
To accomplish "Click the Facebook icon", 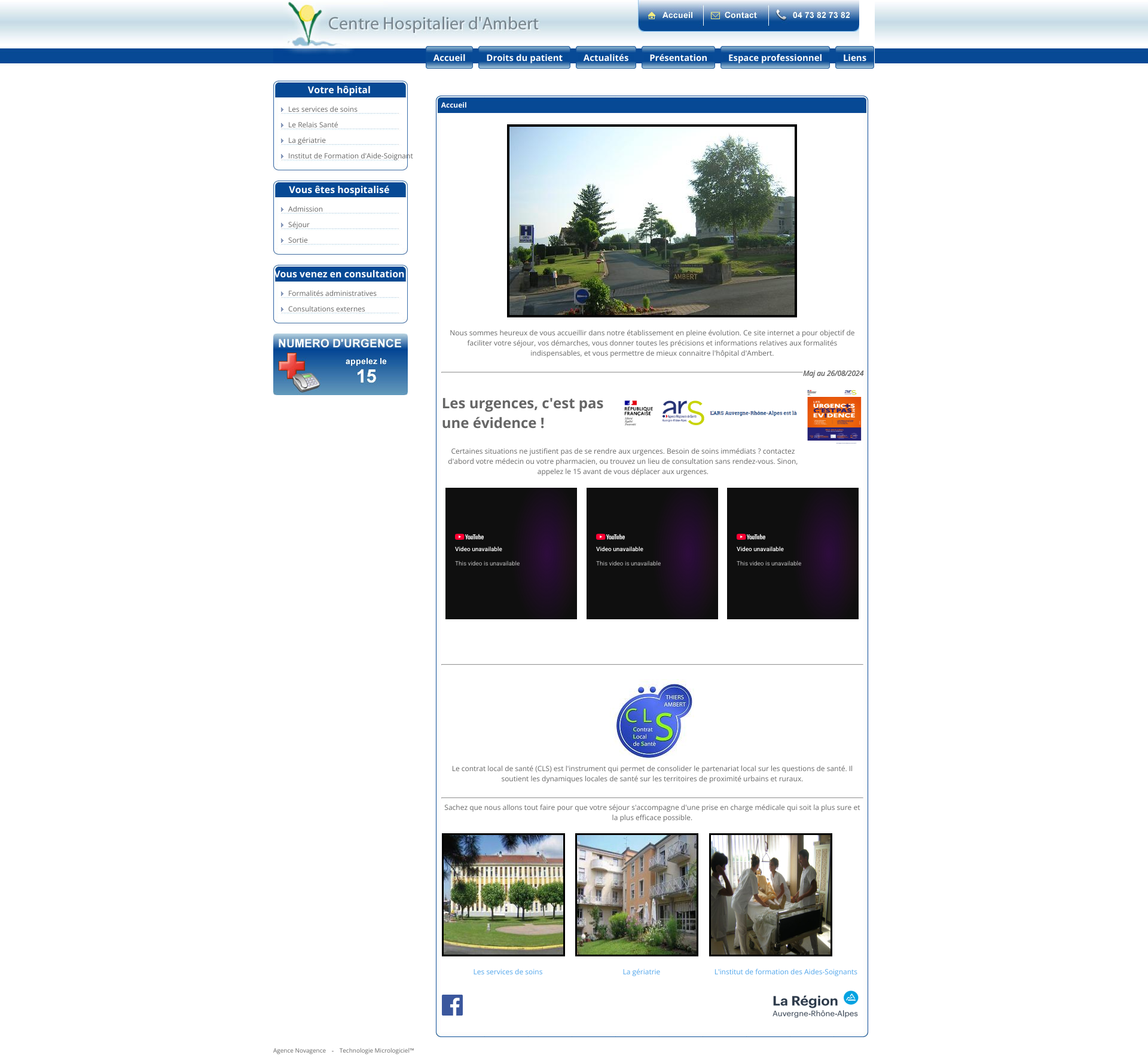I will [x=452, y=1005].
